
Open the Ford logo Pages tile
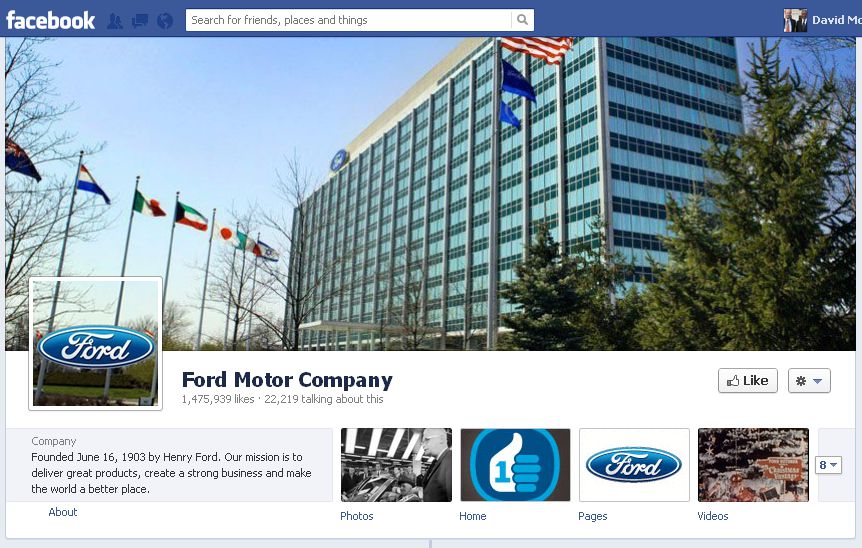click(634, 465)
